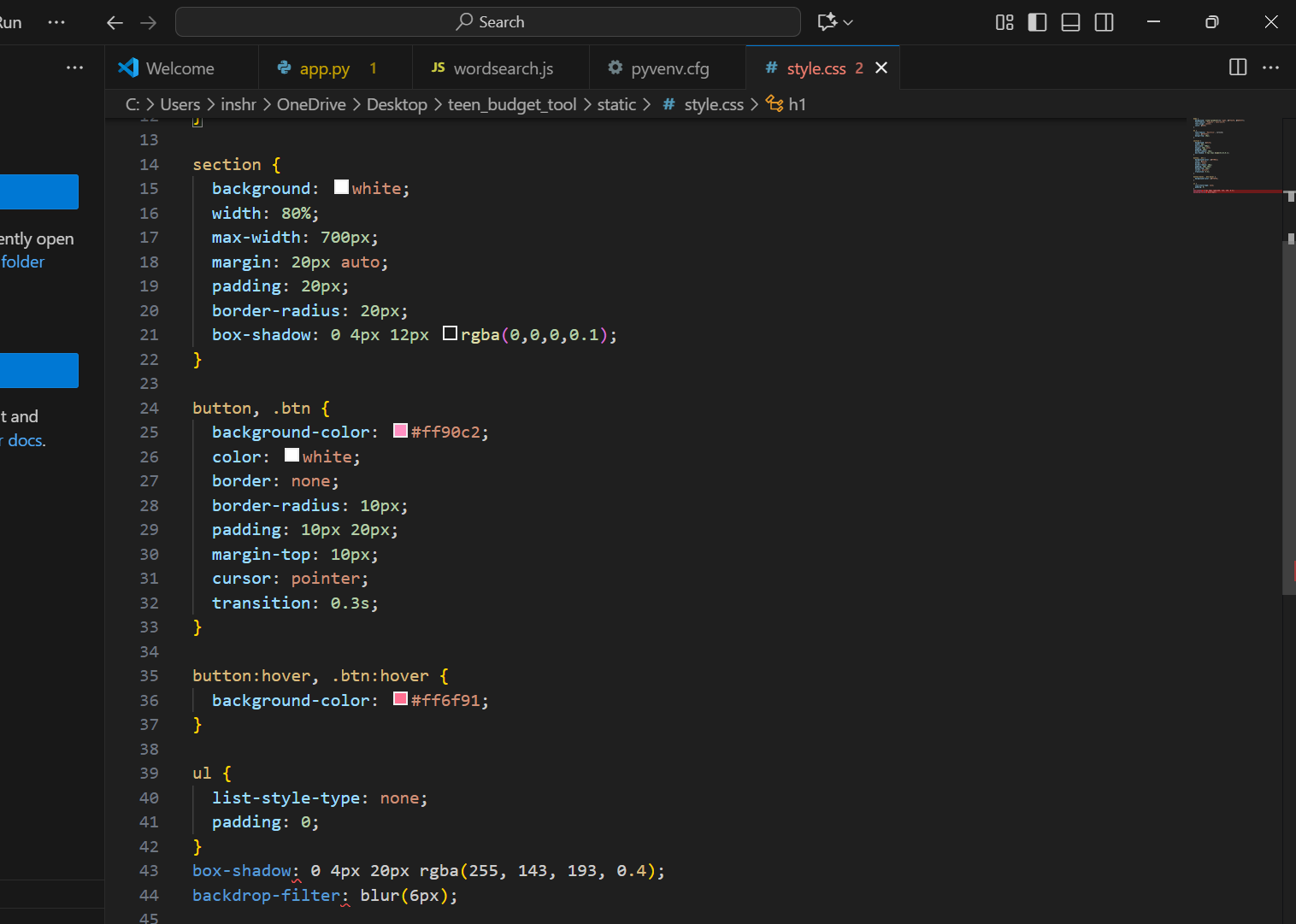This screenshot has width=1296, height=924.
Task: Close the style.css tab
Action: [x=881, y=68]
